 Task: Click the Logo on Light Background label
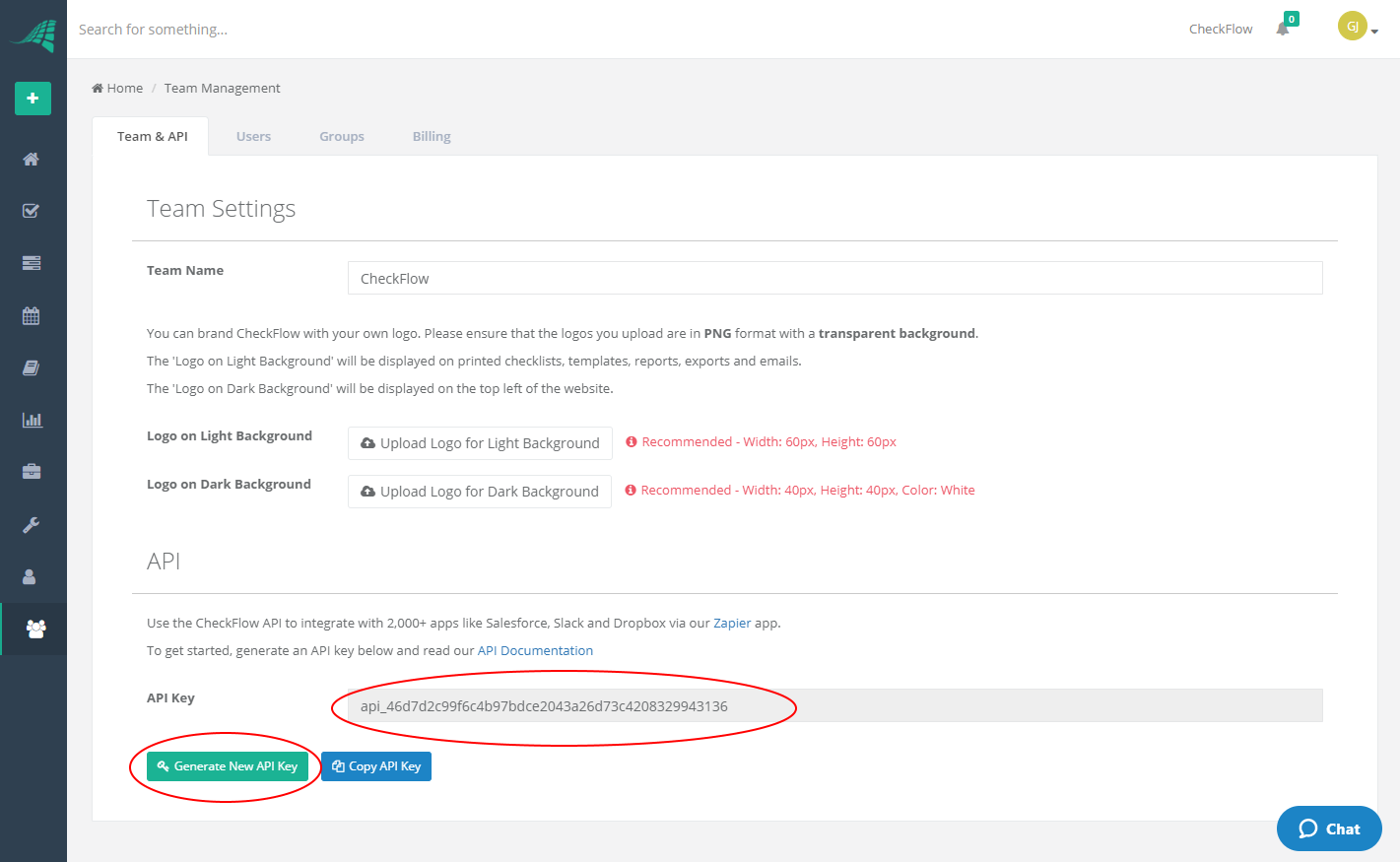click(230, 436)
